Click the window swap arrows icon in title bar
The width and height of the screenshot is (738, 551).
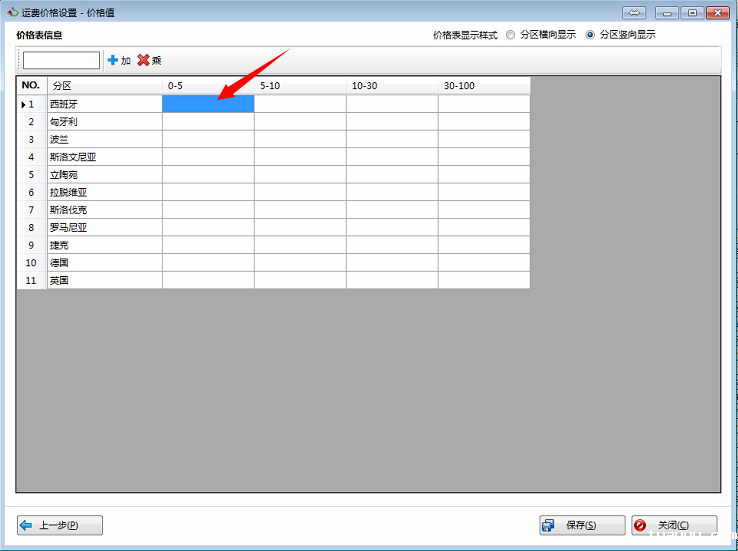tap(634, 13)
